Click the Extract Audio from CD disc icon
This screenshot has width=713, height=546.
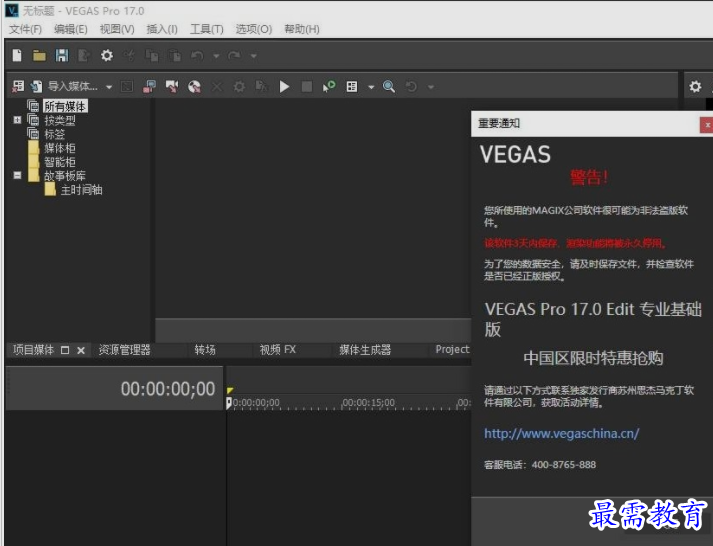pyautogui.click(x=194, y=86)
